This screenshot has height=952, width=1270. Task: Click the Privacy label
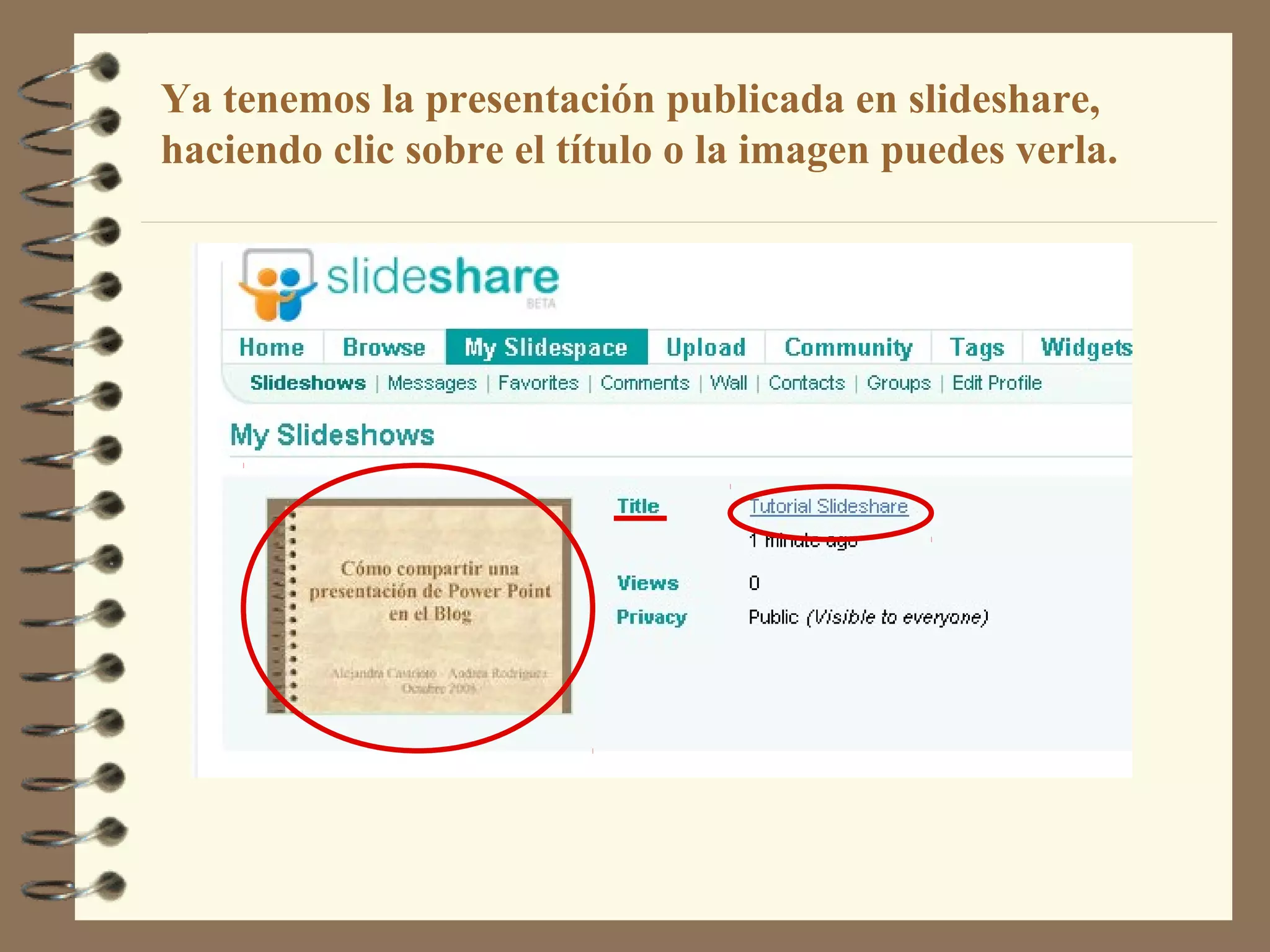tap(652, 617)
